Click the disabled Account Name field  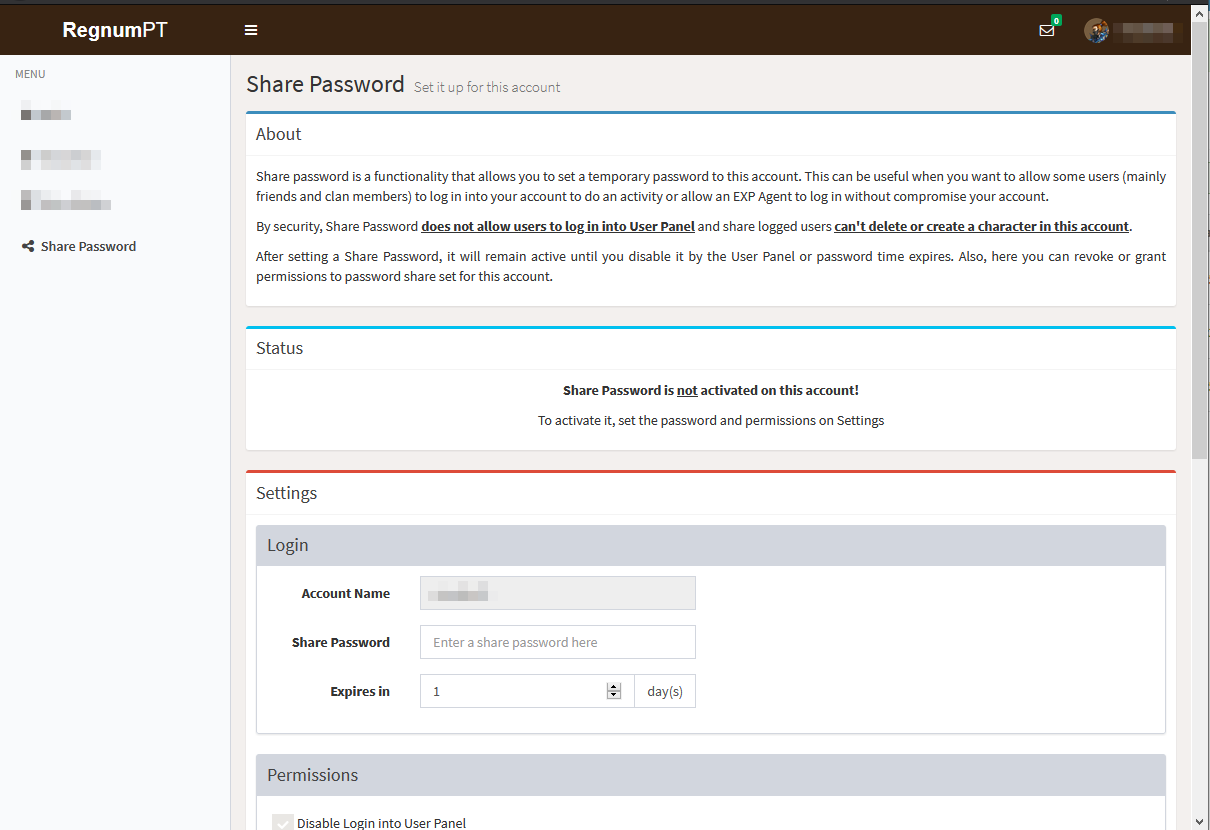tap(557, 593)
